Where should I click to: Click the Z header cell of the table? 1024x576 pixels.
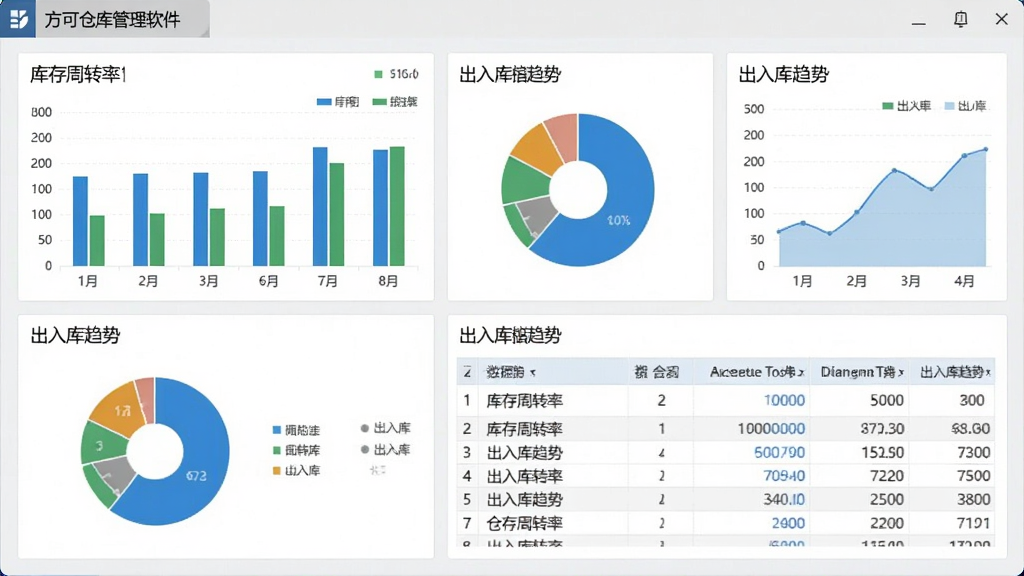(467, 372)
